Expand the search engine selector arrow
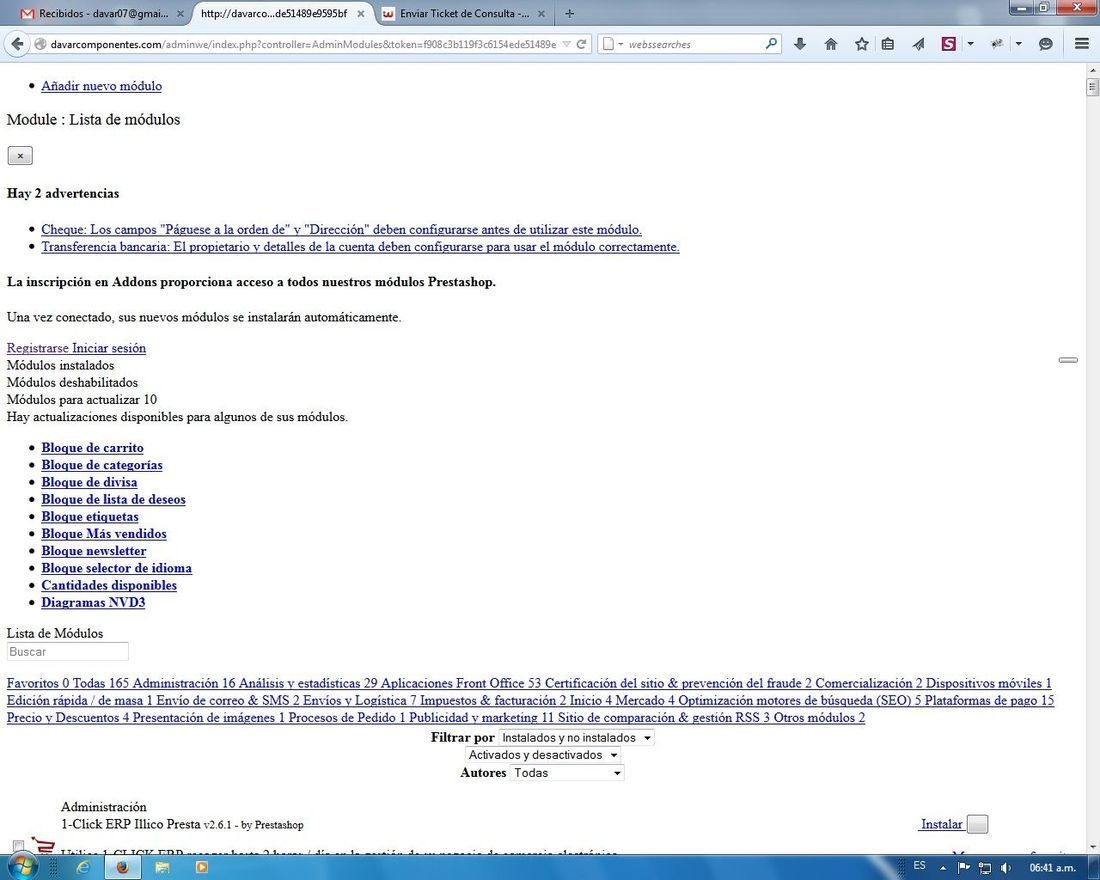 621,44
